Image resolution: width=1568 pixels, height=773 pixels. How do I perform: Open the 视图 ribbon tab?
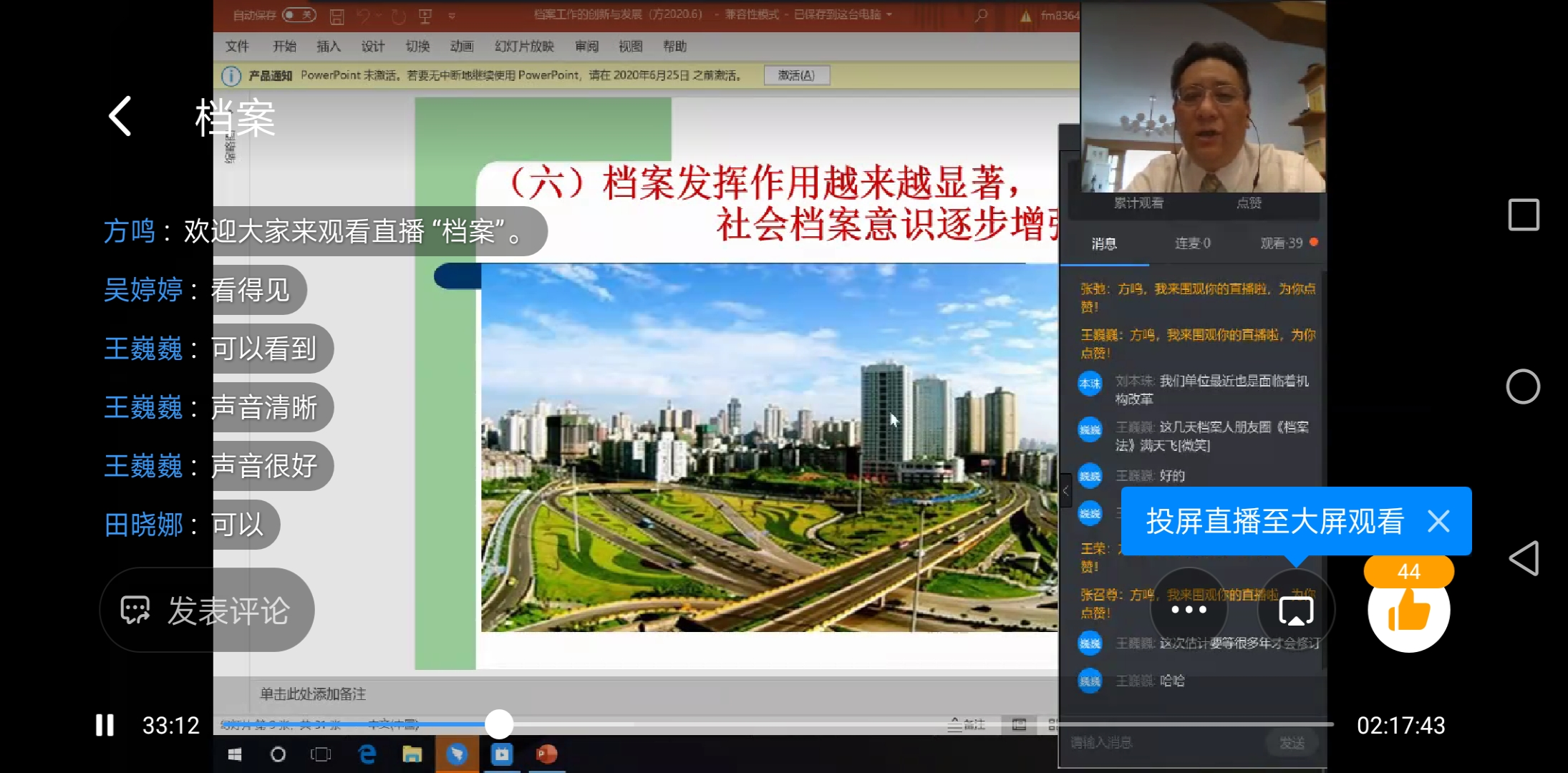(x=630, y=47)
